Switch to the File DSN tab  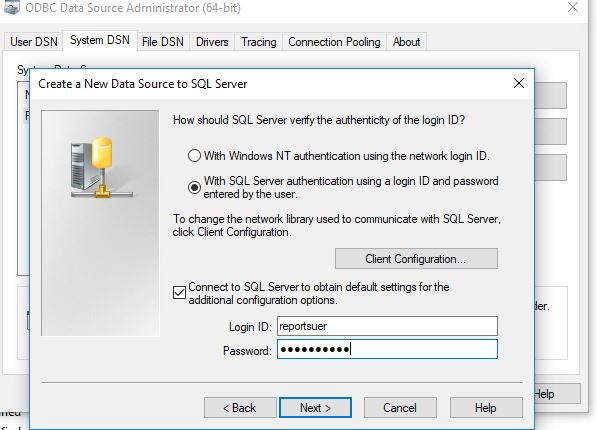point(163,42)
